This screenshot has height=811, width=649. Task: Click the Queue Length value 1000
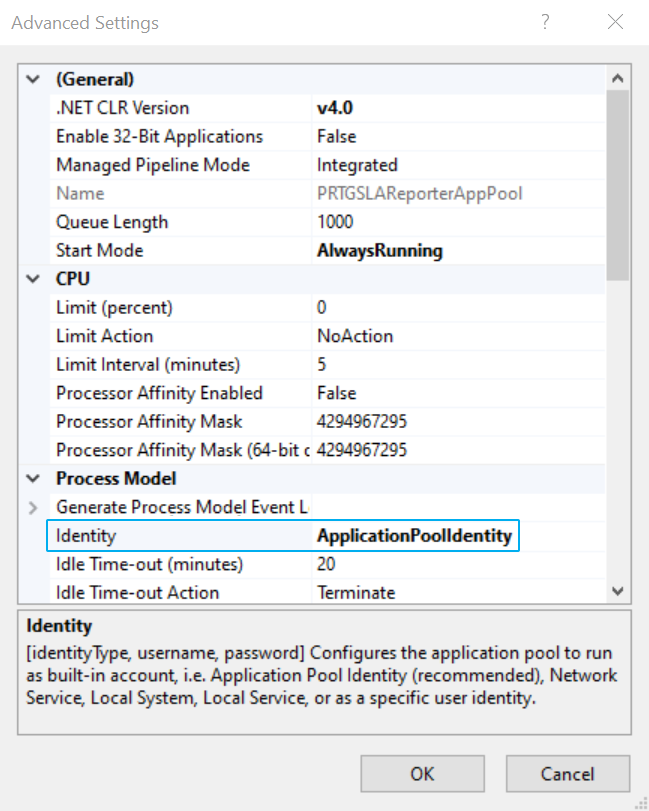(x=335, y=222)
